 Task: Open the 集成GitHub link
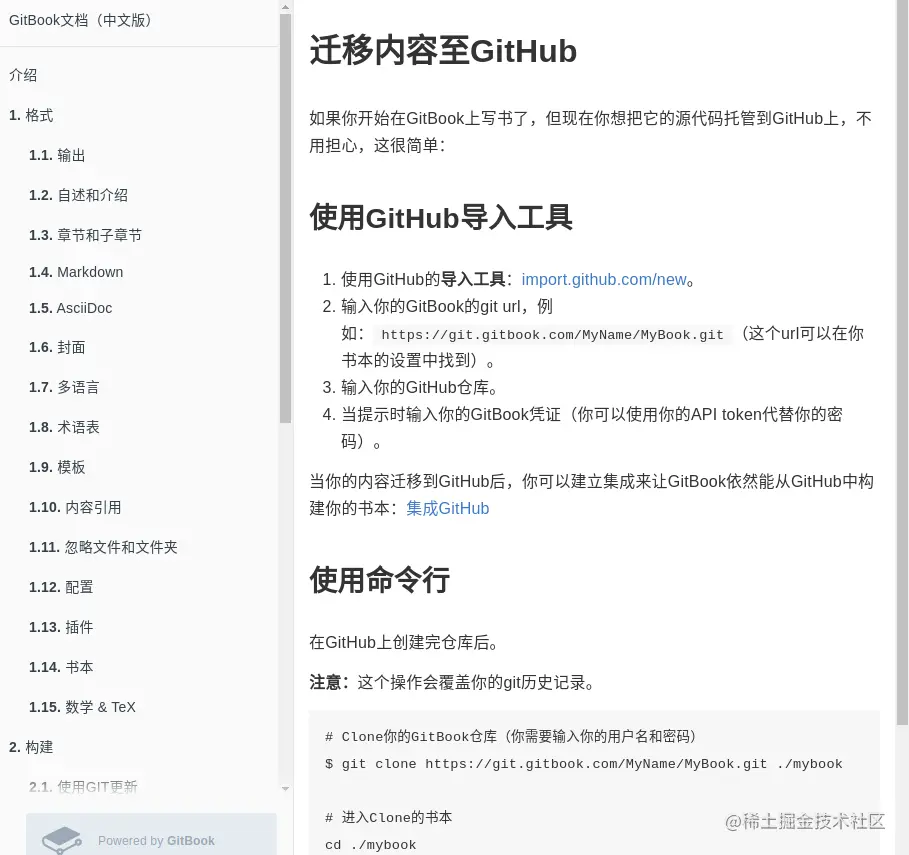pyautogui.click(x=448, y=508)
